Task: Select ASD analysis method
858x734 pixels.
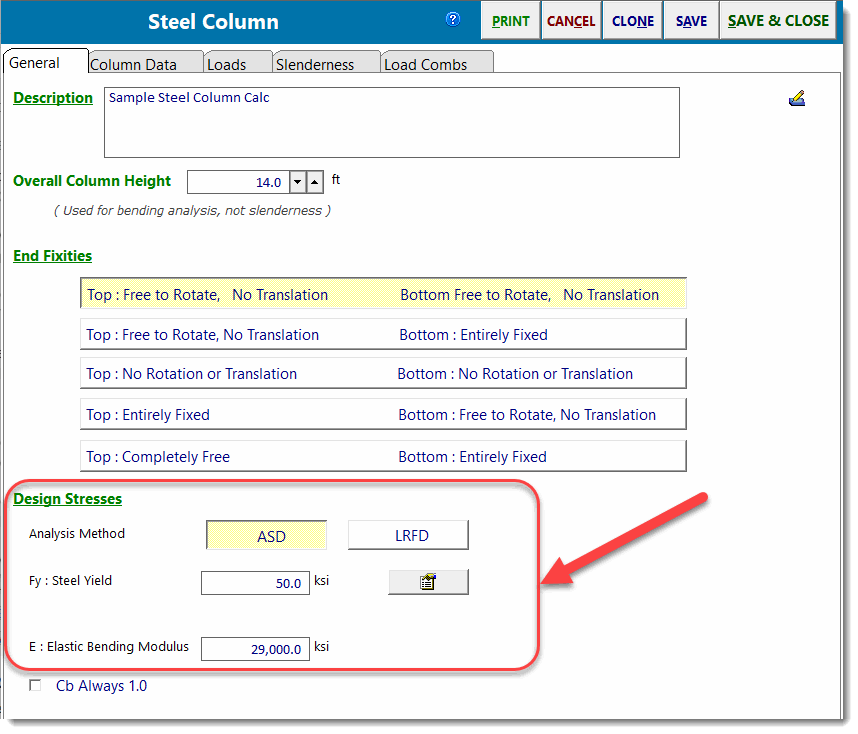Action: 267,536
